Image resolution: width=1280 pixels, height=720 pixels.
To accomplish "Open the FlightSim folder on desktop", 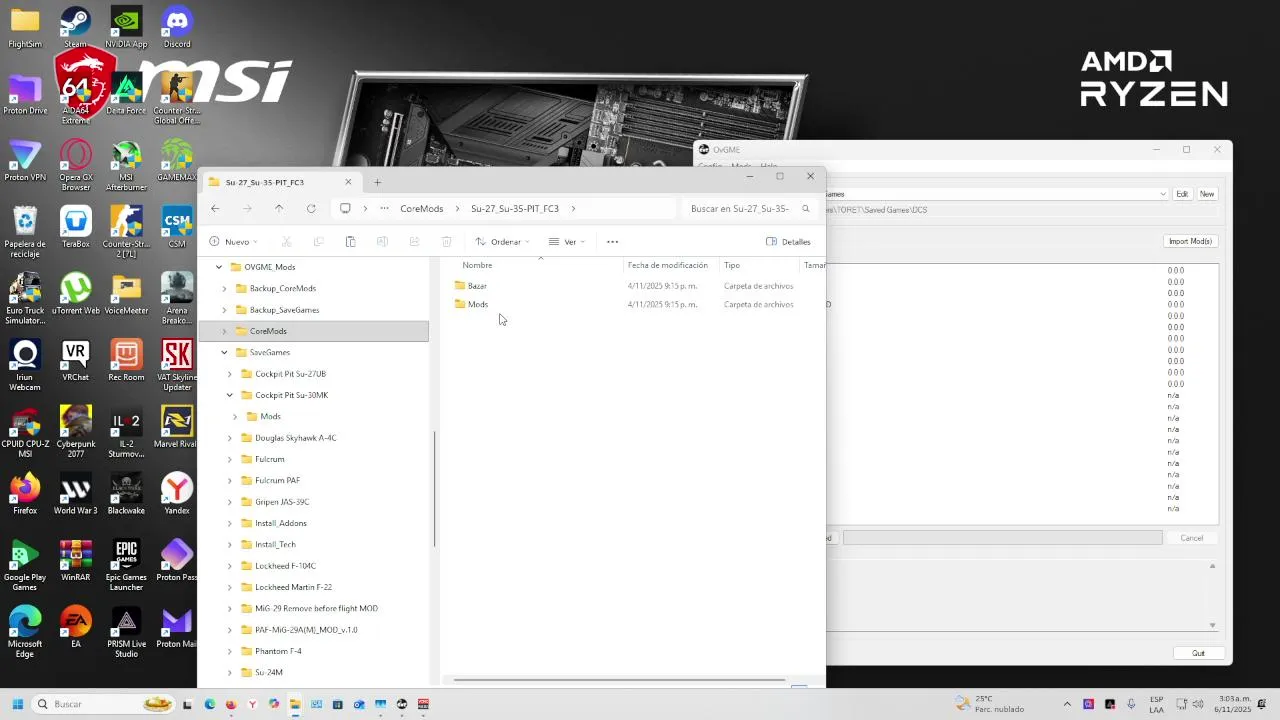I will (x=25, y=27).
